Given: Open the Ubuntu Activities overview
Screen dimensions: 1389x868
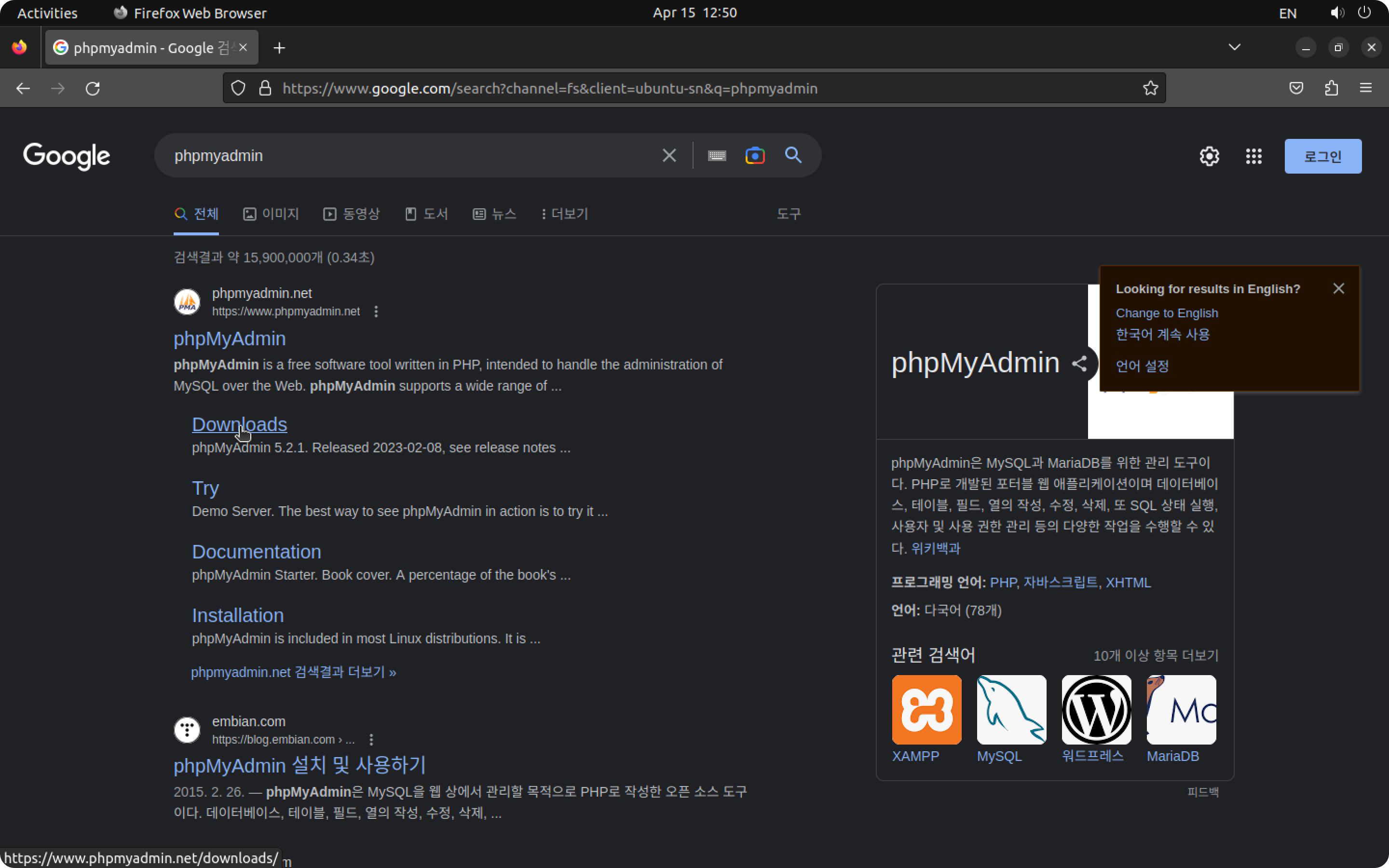Looking at the screenshot, I should [x=47, y=13].
